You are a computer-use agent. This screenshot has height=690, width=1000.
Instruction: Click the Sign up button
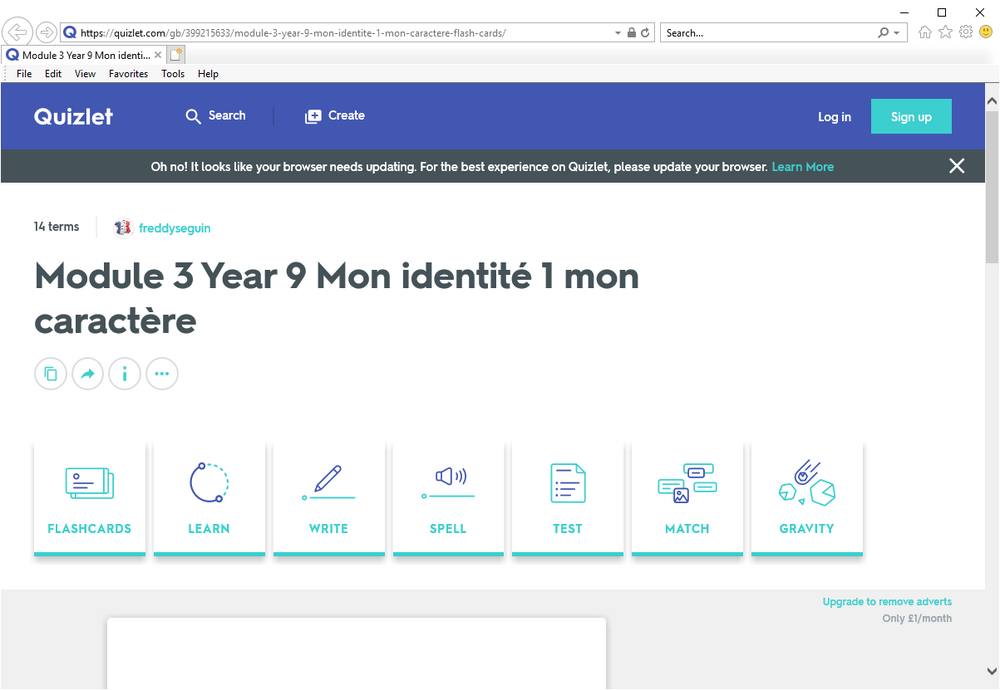click(x=911, y=116)
